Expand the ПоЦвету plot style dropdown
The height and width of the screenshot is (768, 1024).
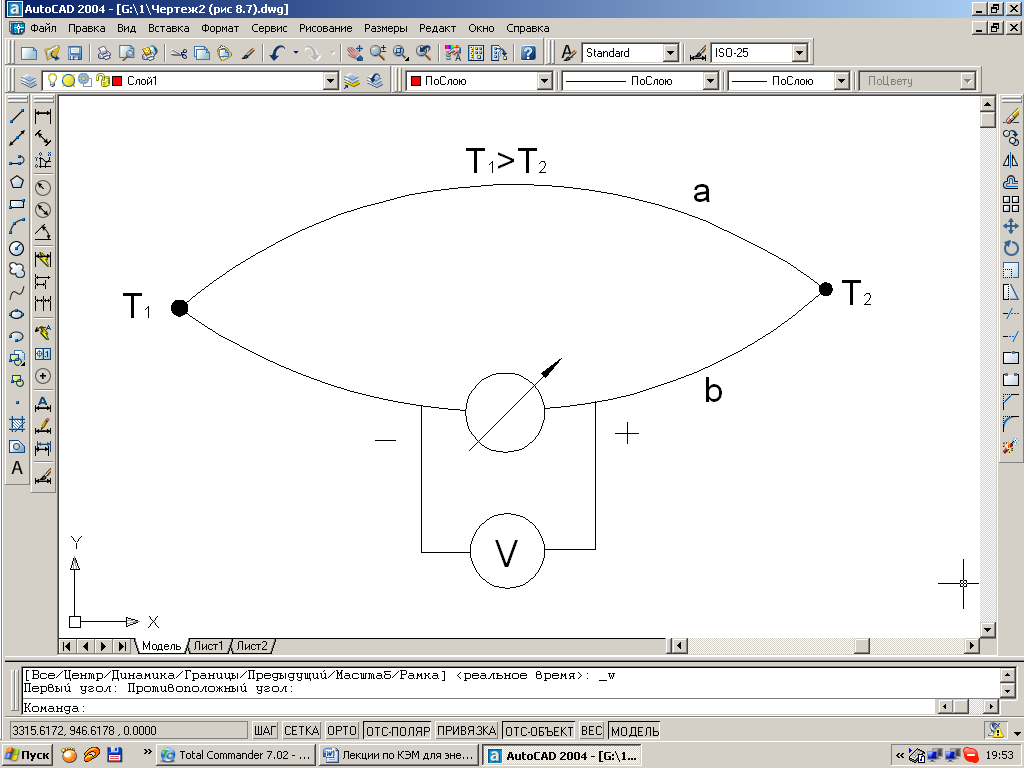point(967,81)
